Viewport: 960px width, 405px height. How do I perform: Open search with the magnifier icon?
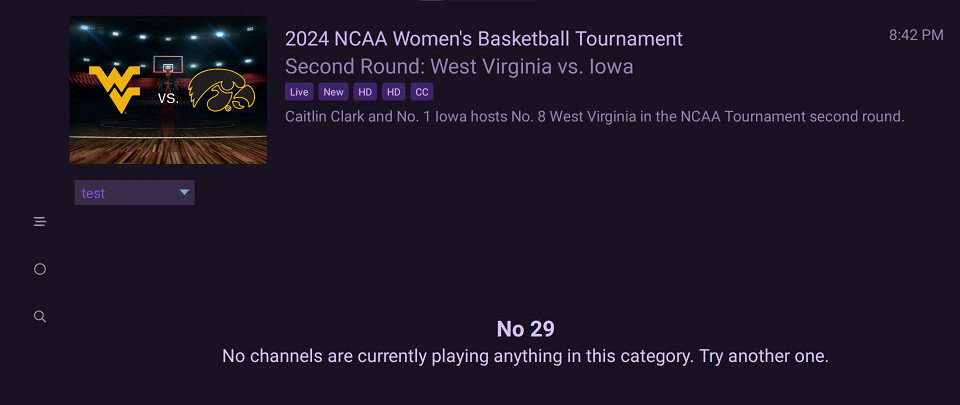[x=40, y=316]
